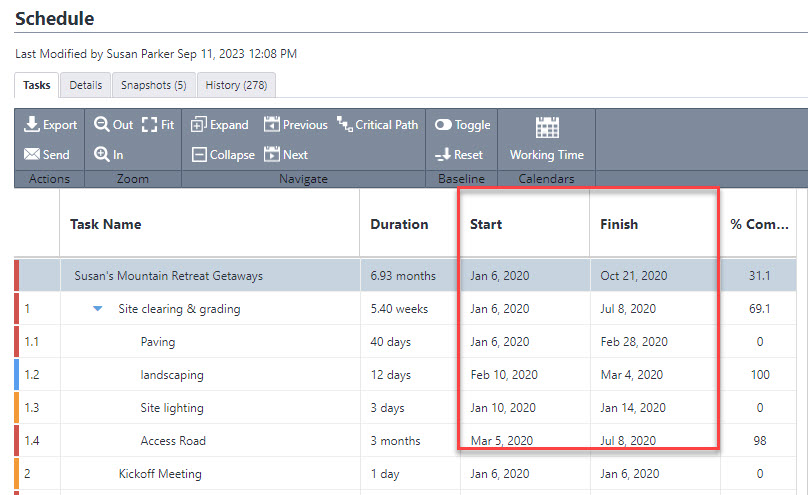808x495 pixels.
Task: Click the Start column header
Action: point(486,224)
